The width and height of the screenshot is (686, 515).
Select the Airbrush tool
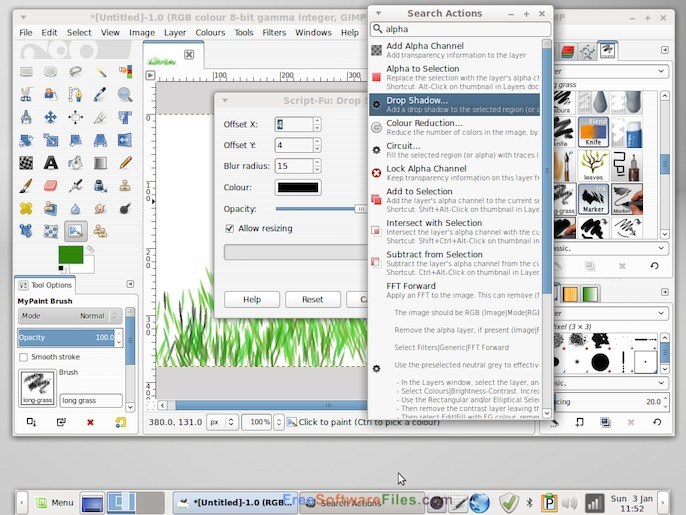click(x=75, y=186)
